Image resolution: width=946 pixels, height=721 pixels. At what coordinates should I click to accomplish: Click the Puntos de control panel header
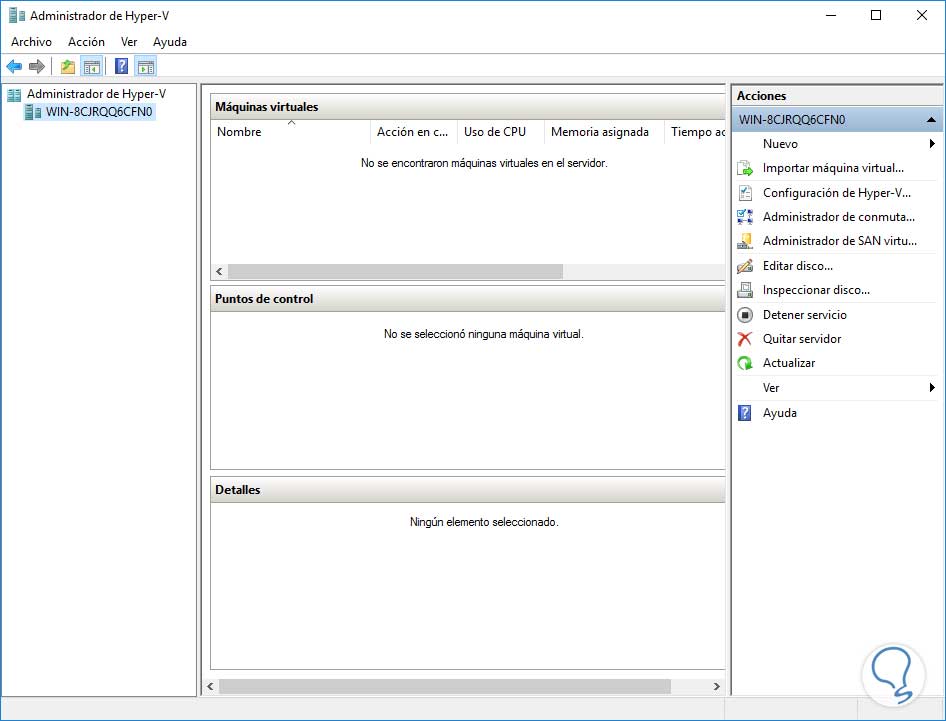click(x=468, y=299)
